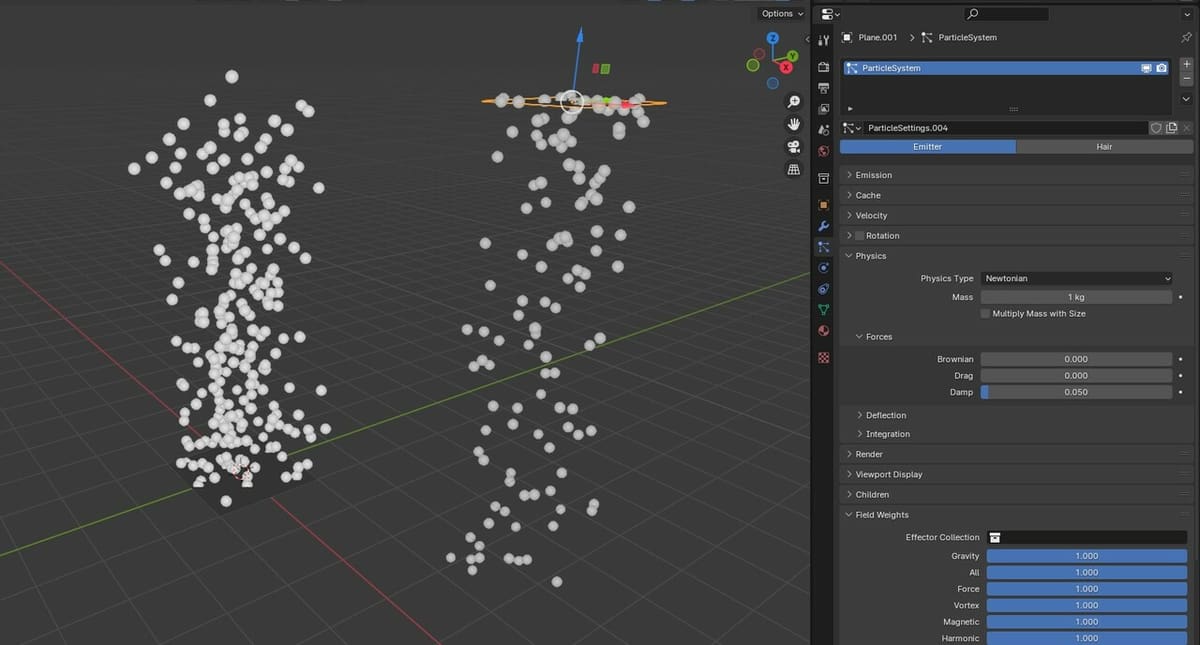This screenshot has width=1200, height=645.
Task: Toggle the camera view icon
Action: pyautogui.click(x=794, y=147)
